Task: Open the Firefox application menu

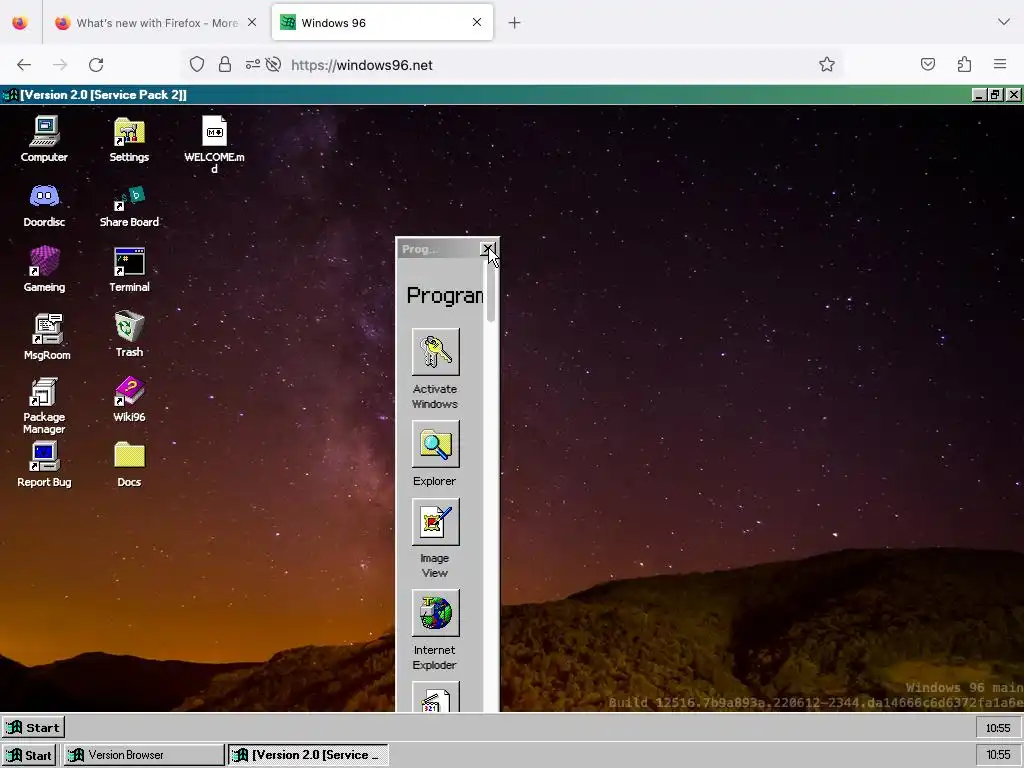Action: click(1000, 65)
